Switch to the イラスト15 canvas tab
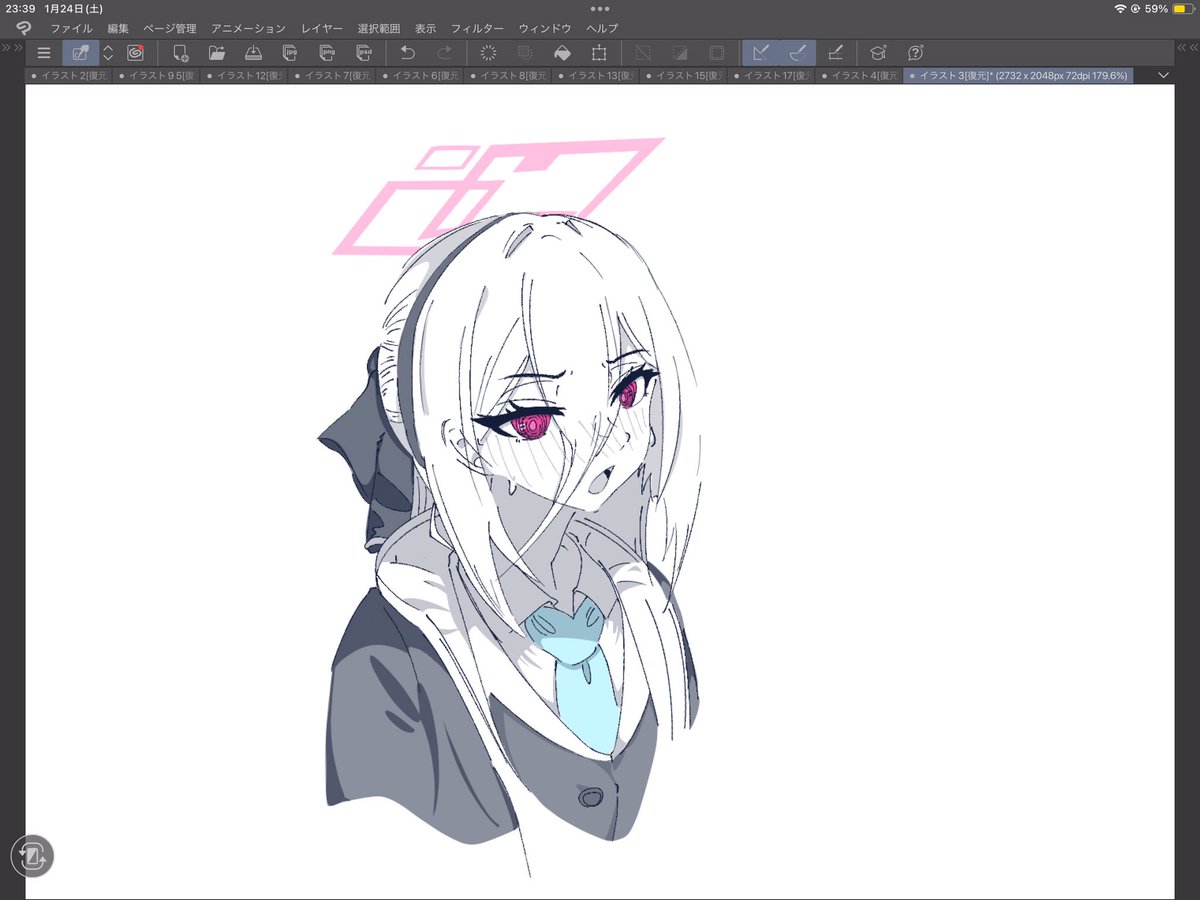This screenshot has height=900, width=1200. tap(685, 75)
